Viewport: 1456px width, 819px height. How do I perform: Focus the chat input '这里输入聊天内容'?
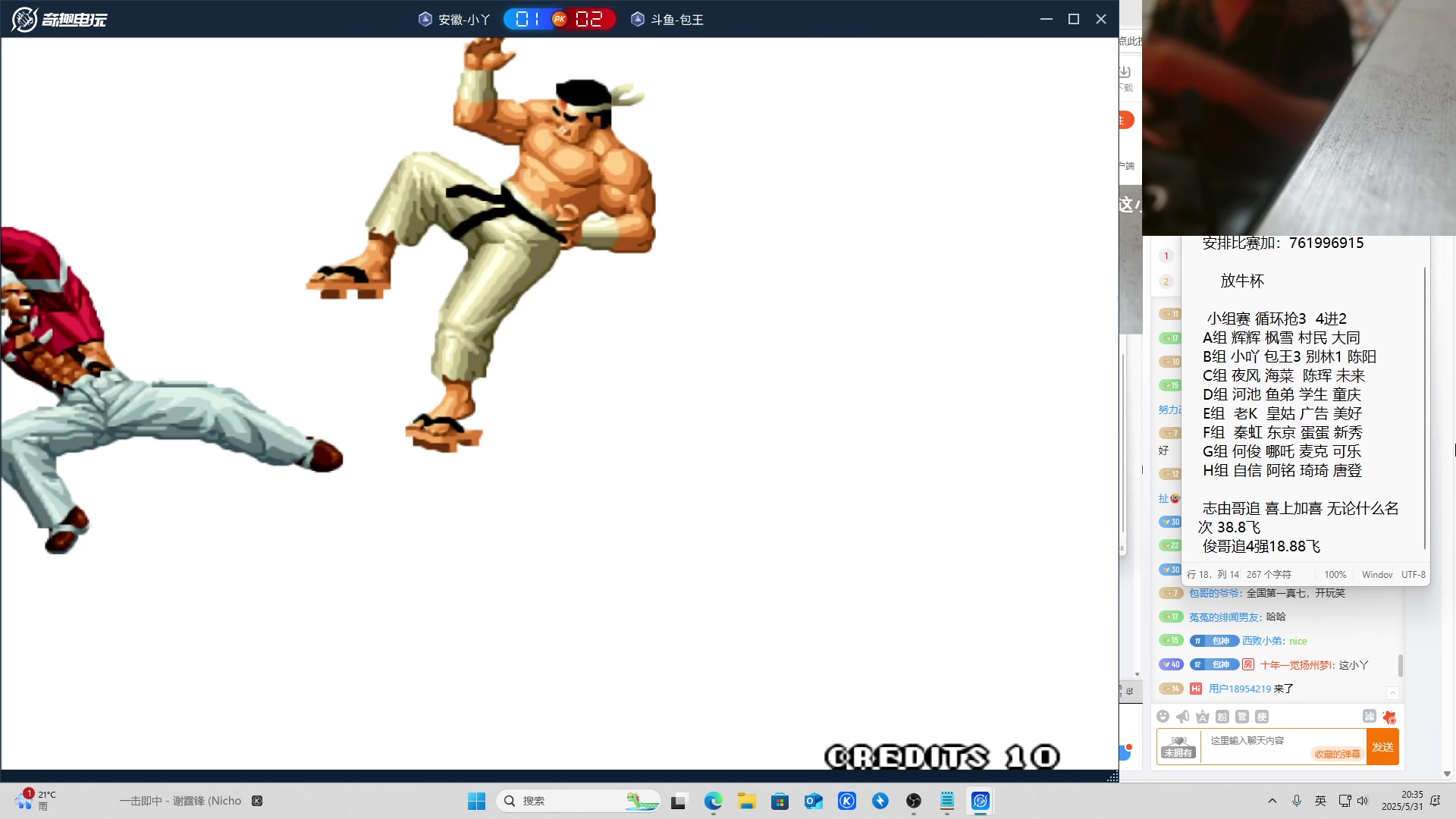coord(1247,740)
